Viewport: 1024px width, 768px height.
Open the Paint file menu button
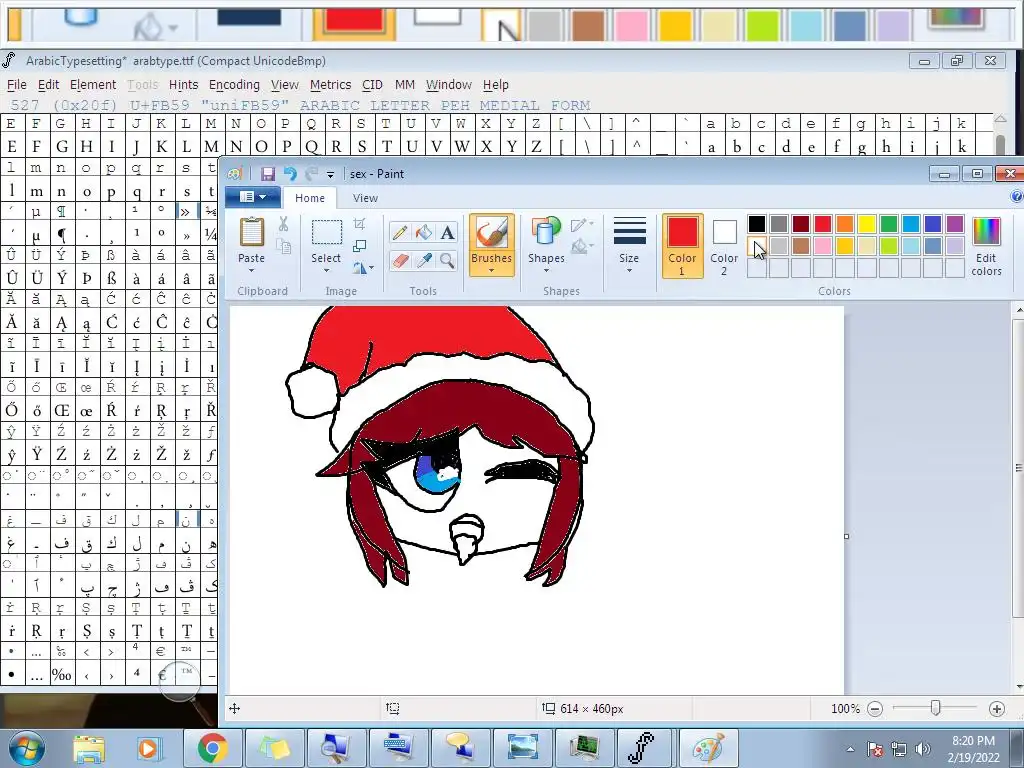coord(253,197)
